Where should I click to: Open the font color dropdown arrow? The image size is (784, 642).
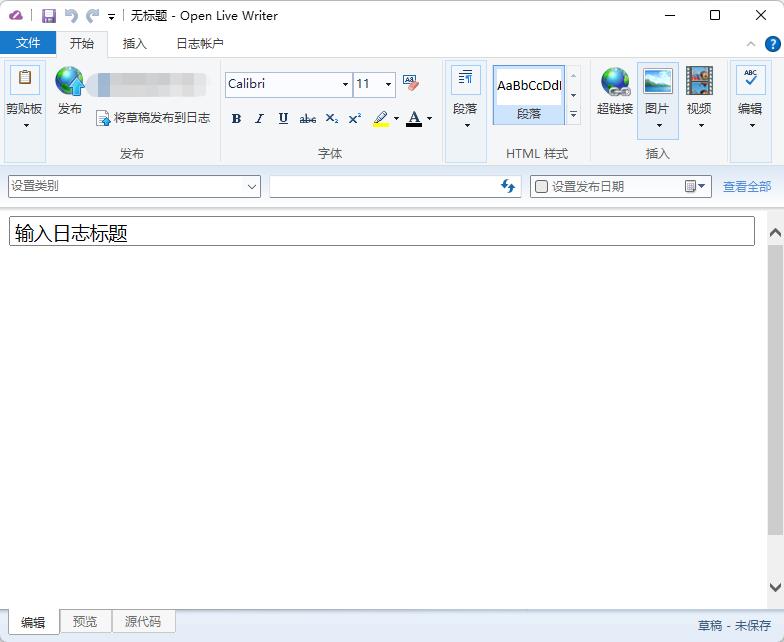click(x=430, y=119)
